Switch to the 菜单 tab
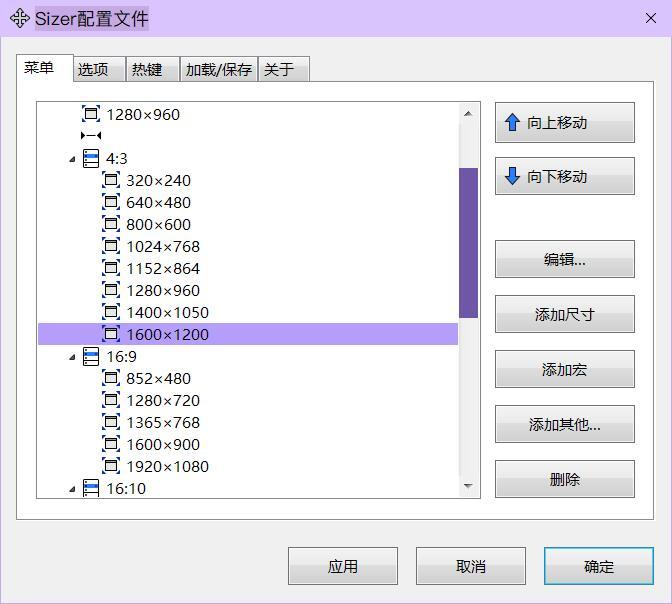This screenshot has height=604, width=672. (x=45, y=68)
